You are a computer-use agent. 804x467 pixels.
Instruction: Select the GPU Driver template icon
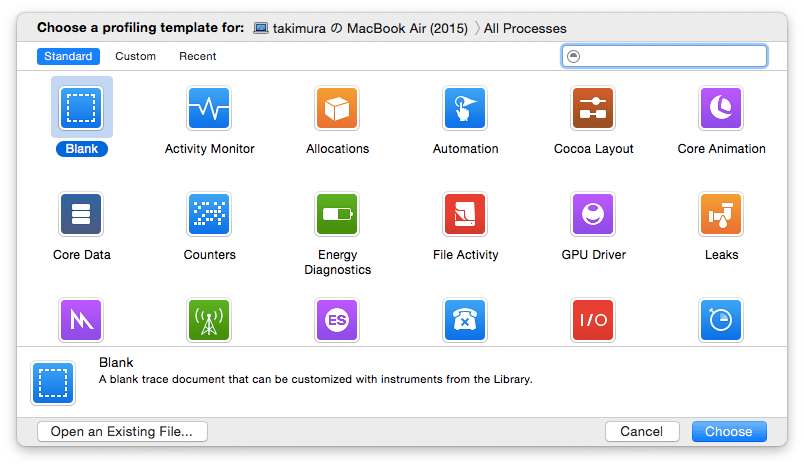click(593, 214)
